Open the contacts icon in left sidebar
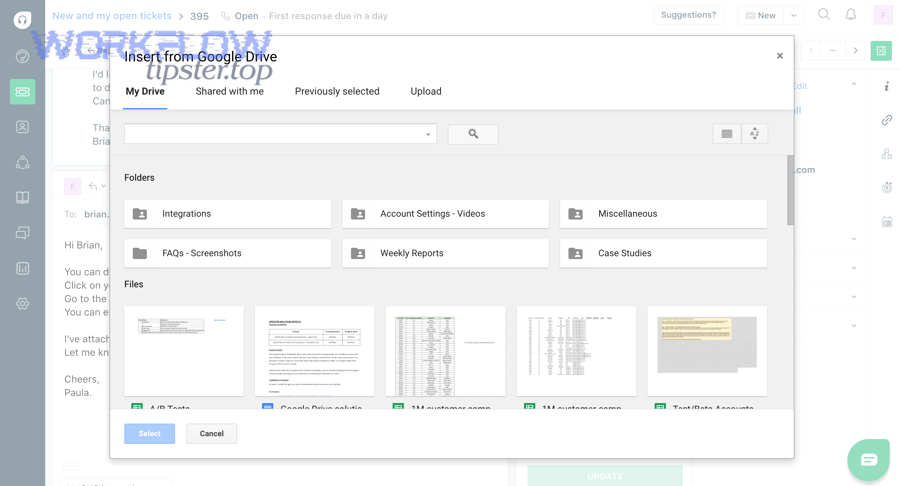 pos(22,127)
